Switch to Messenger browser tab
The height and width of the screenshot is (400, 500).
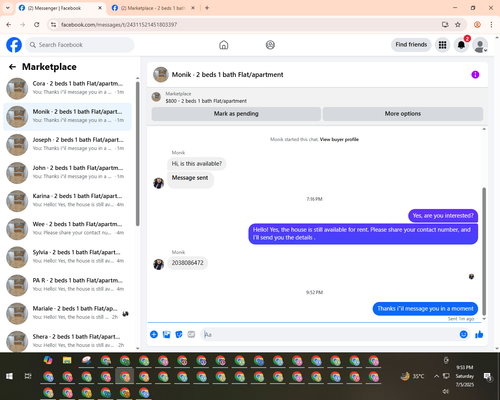(x=60, y=8)
